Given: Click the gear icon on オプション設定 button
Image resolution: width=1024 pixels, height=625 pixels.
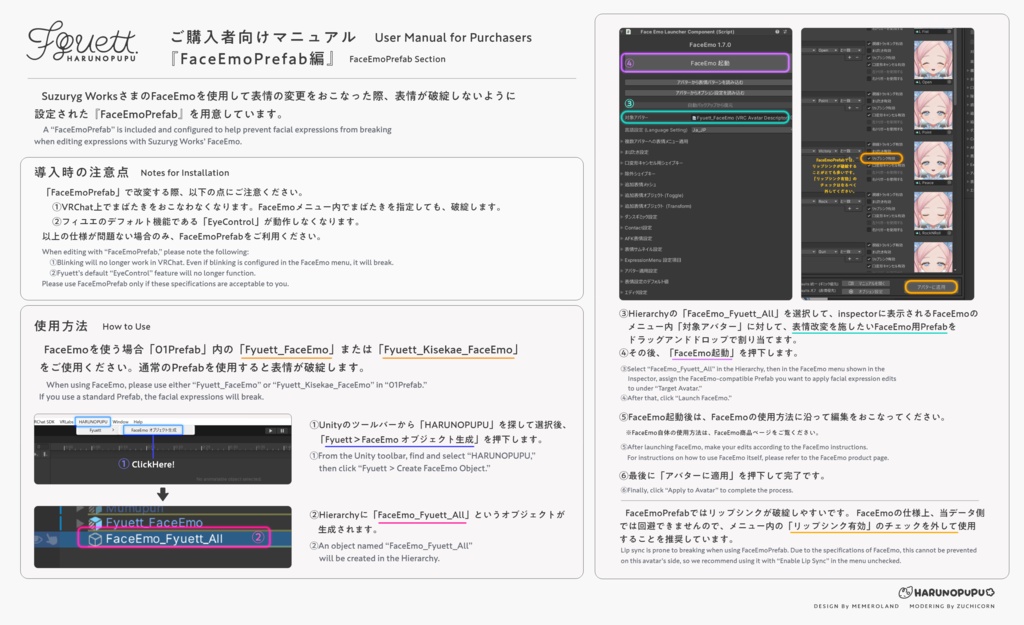Looking at the screenshot, I should 851,291.
